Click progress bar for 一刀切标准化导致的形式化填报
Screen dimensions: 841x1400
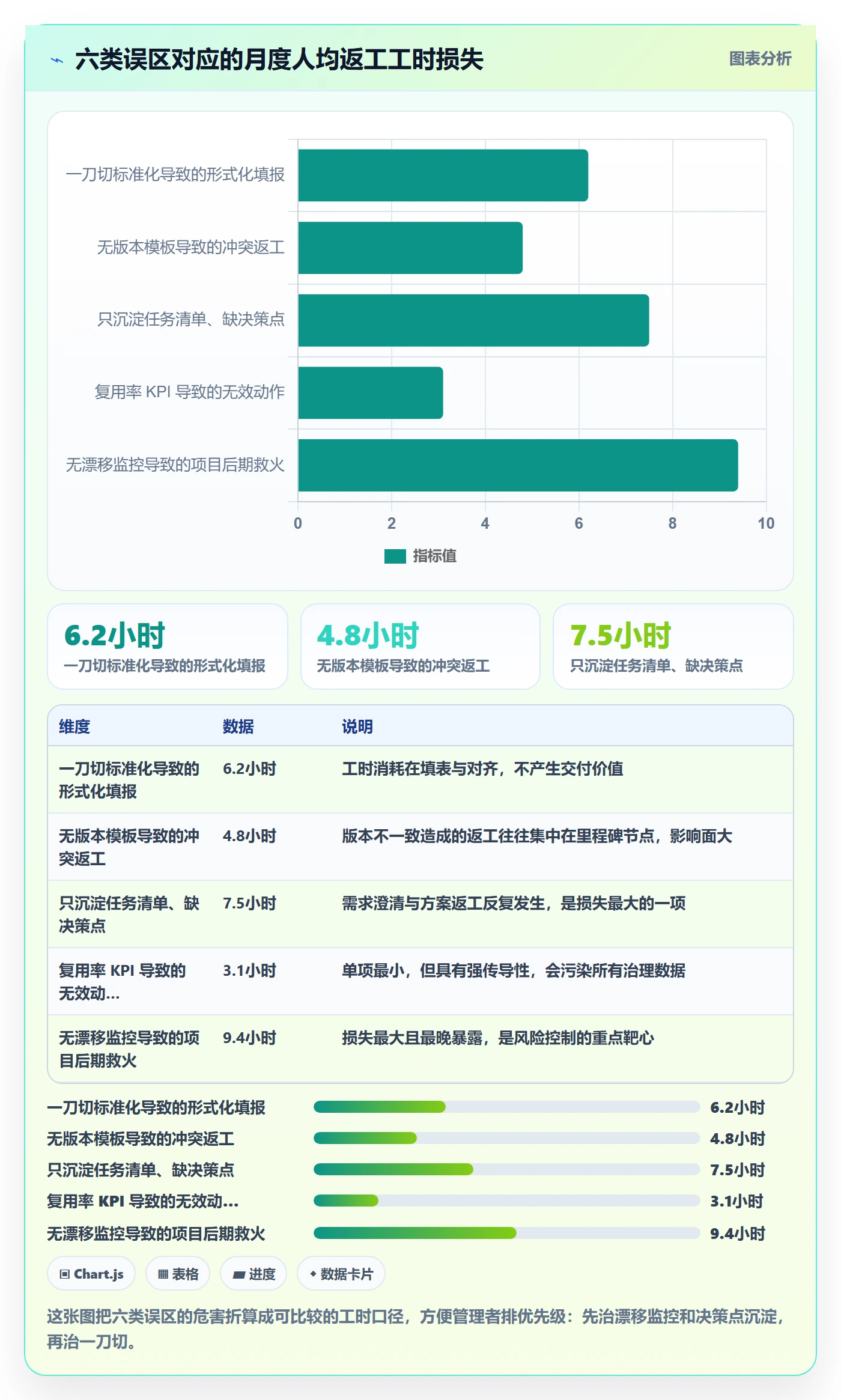click(x=506, y=1107)
